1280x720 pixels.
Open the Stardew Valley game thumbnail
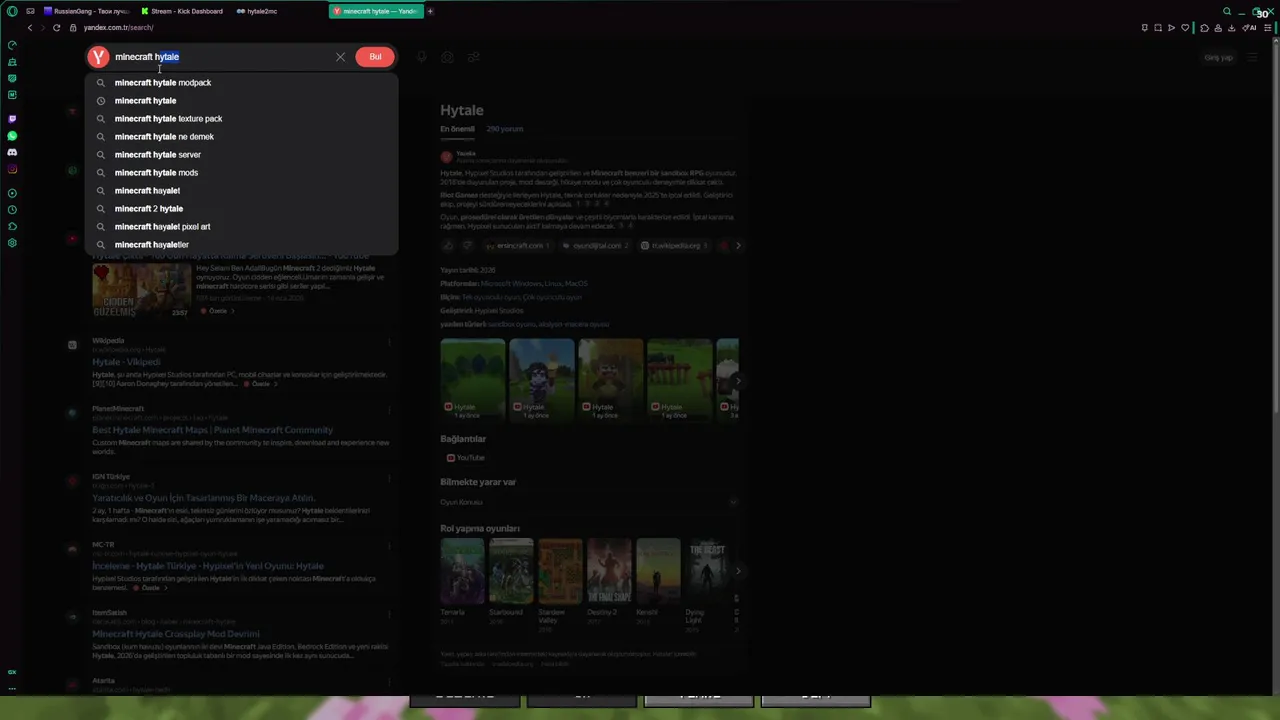[560, 572]
